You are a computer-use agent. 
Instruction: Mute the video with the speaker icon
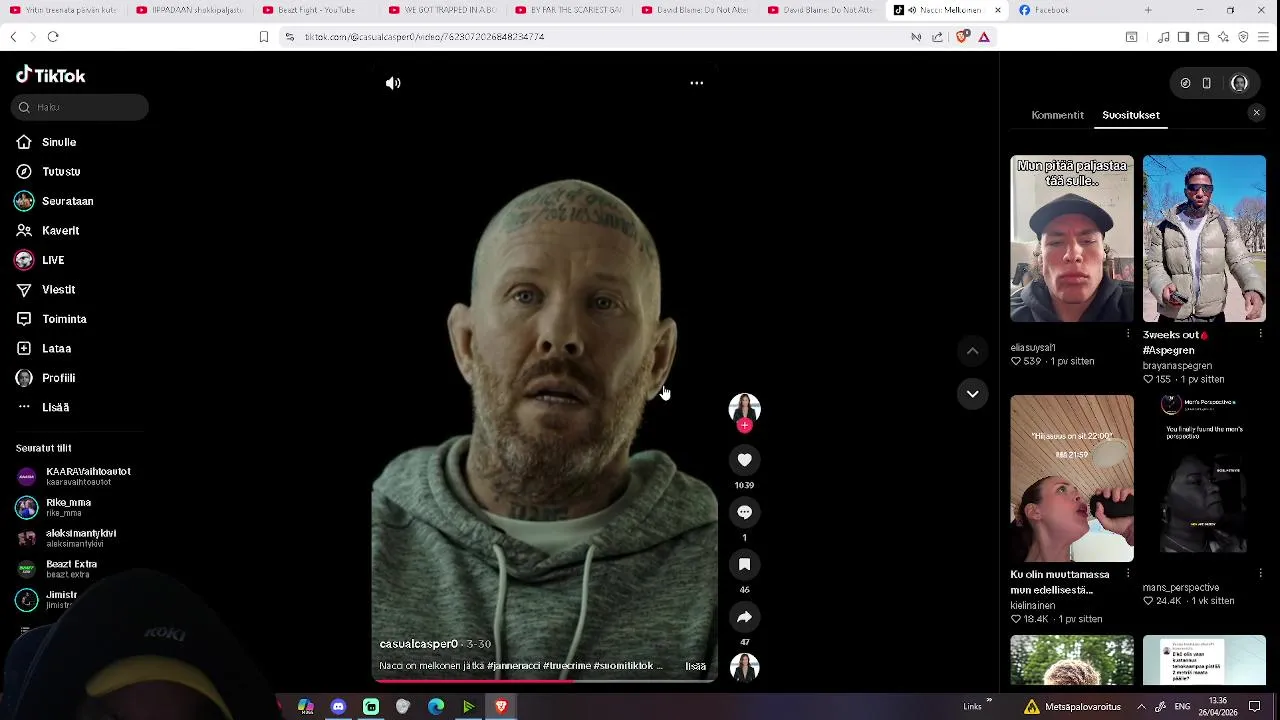coord(393,83)
